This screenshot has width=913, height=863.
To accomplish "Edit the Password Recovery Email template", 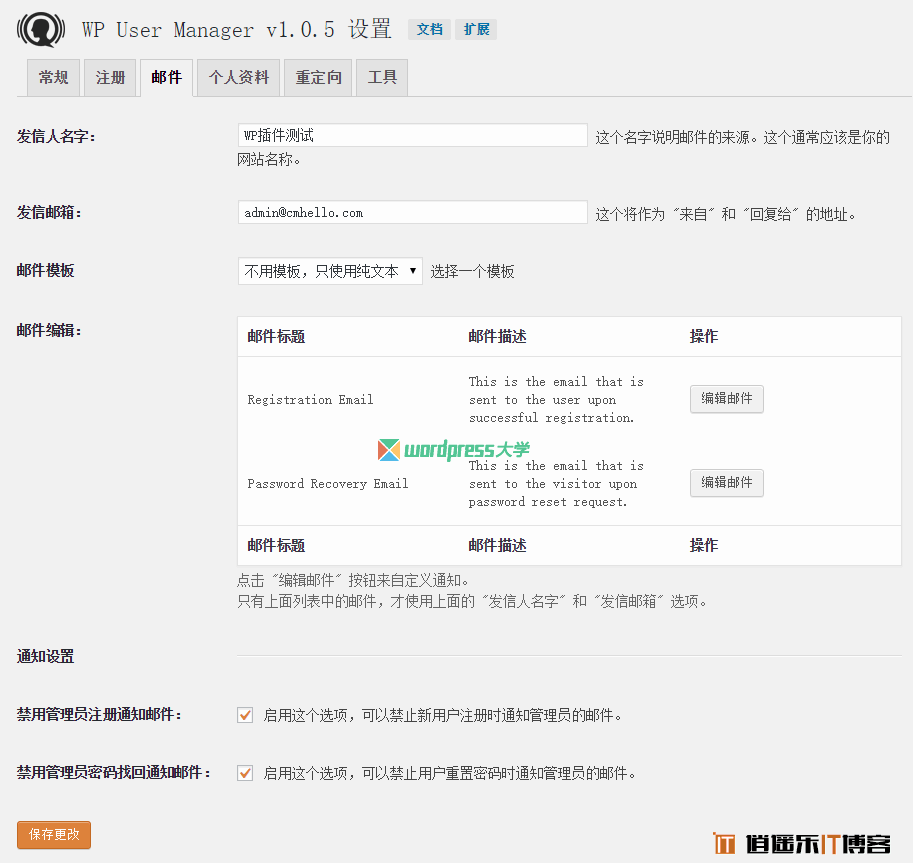I will pos(726,483).
